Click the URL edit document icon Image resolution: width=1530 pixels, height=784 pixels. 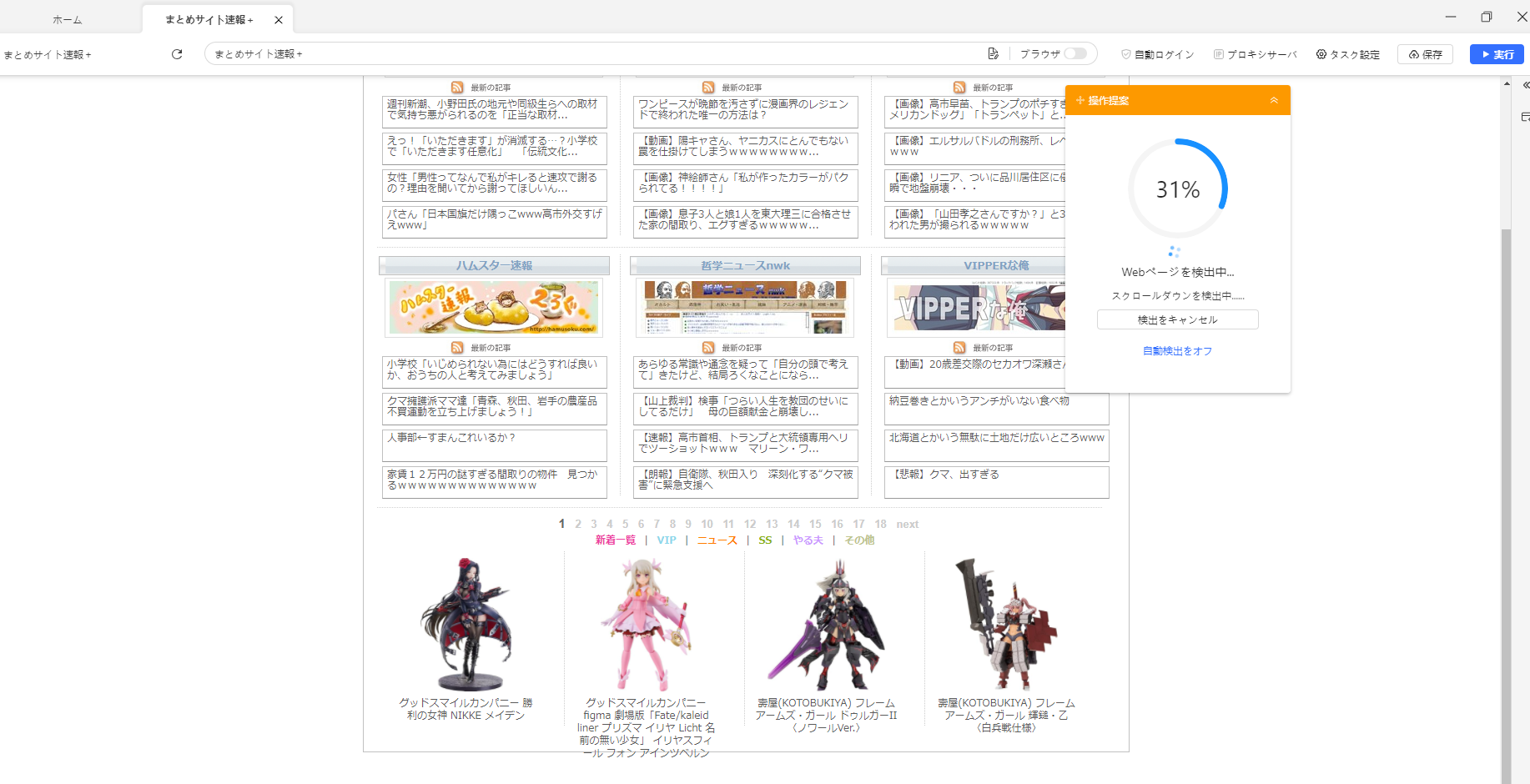click(993, 54)
